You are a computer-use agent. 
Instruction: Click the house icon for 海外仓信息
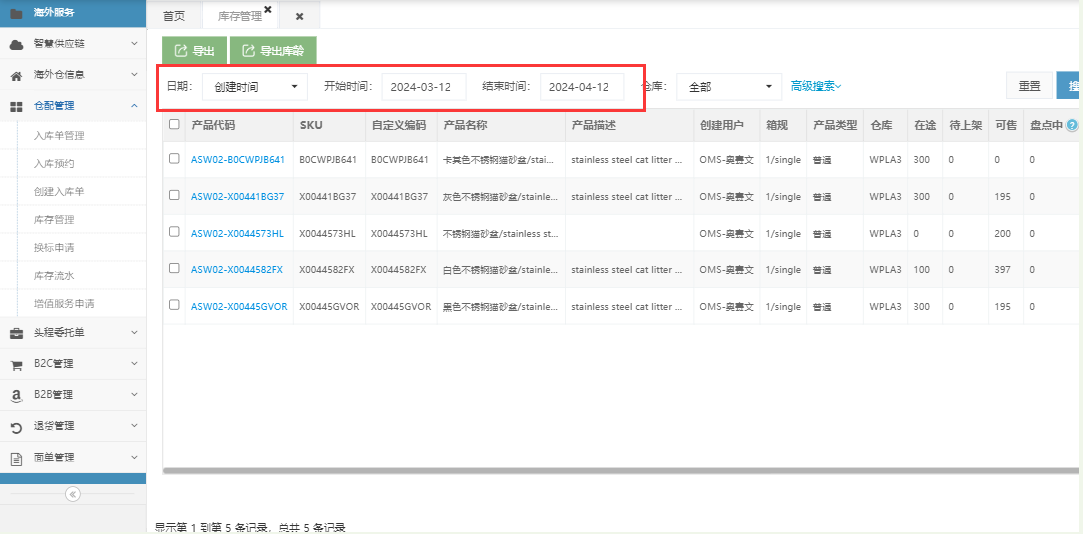click(x=16, y=75)
